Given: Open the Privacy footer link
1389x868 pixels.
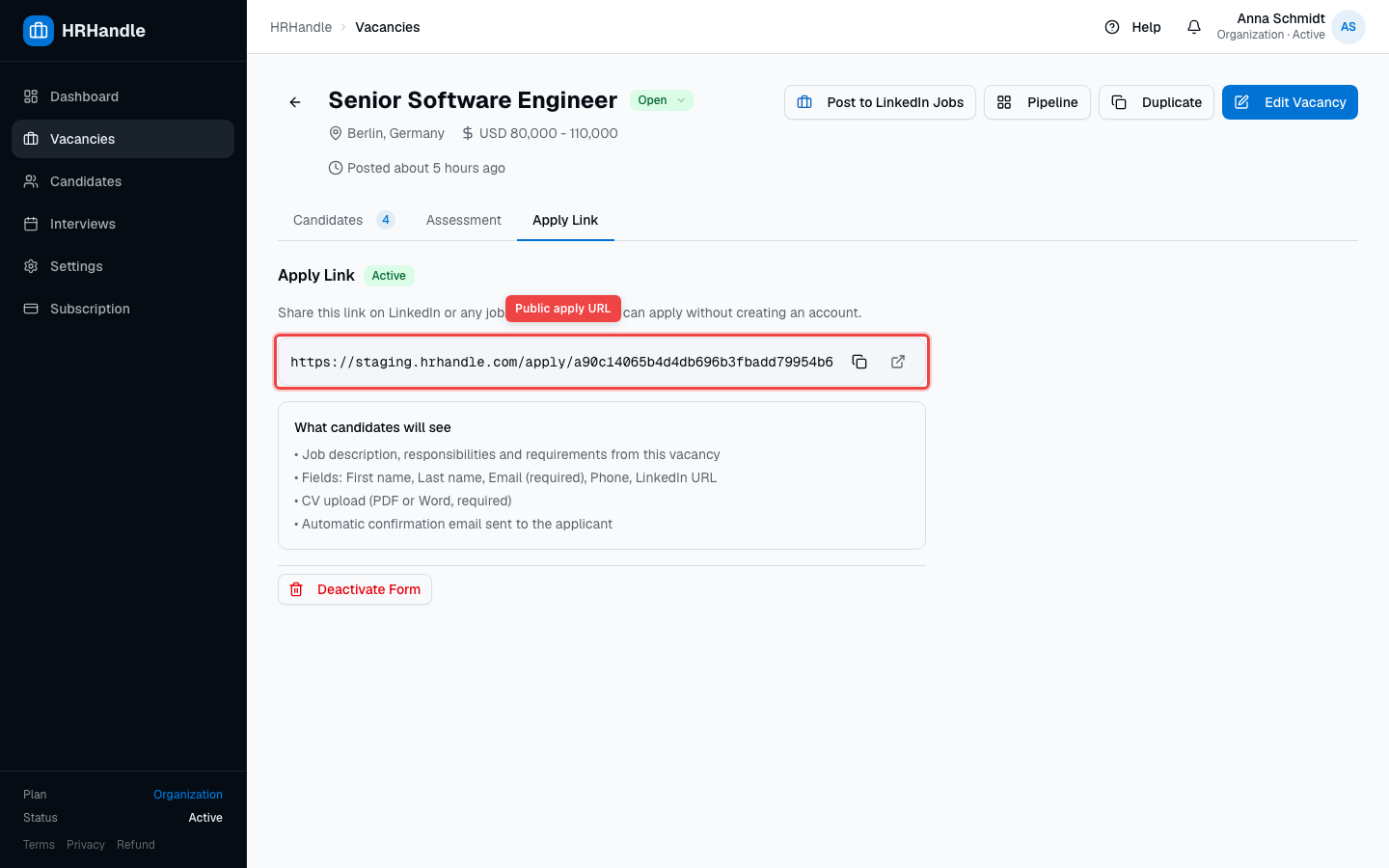Looking at the screenshot, I should [x=86, y=845].
